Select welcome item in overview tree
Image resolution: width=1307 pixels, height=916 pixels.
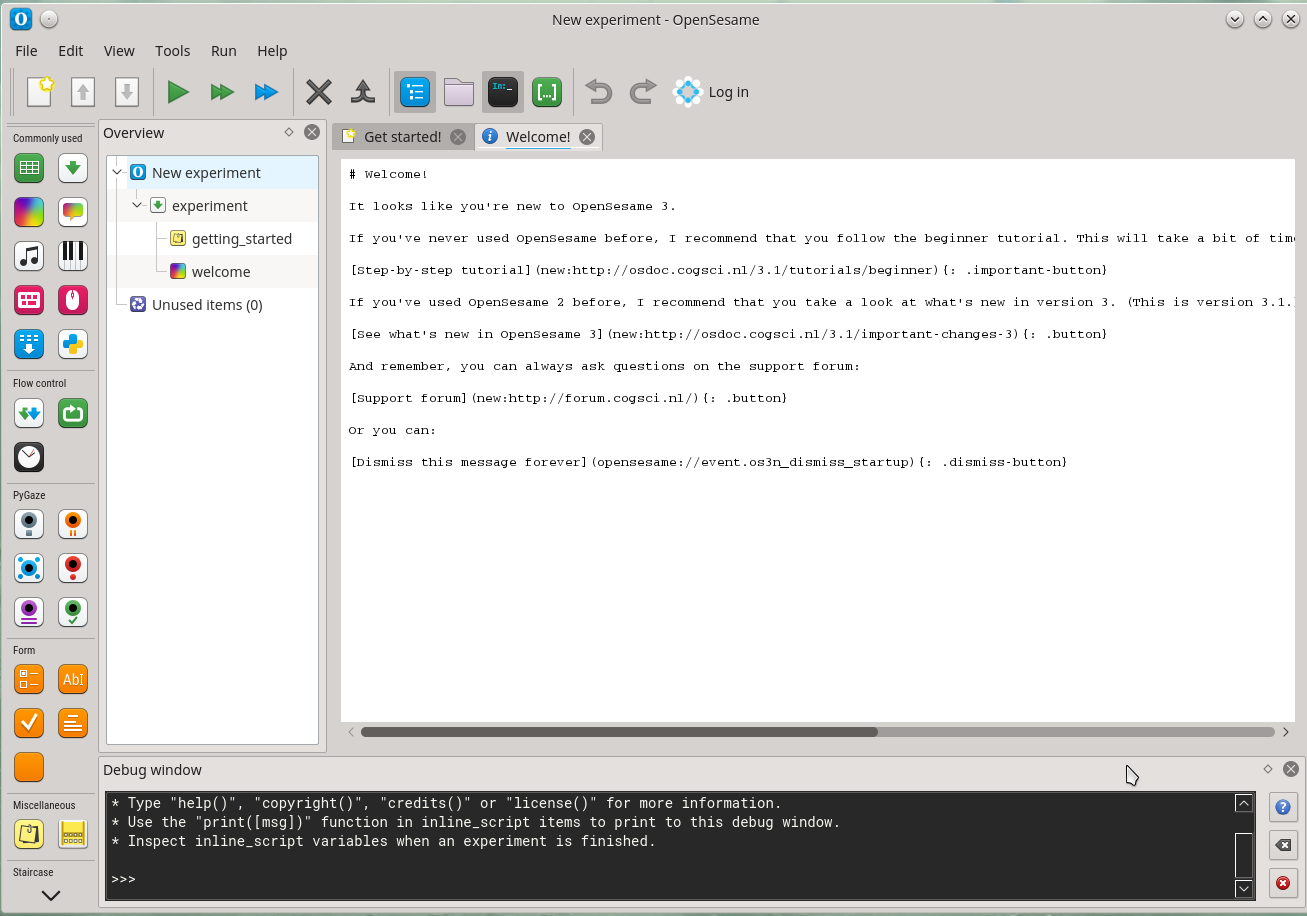click(x=221, y=272)
